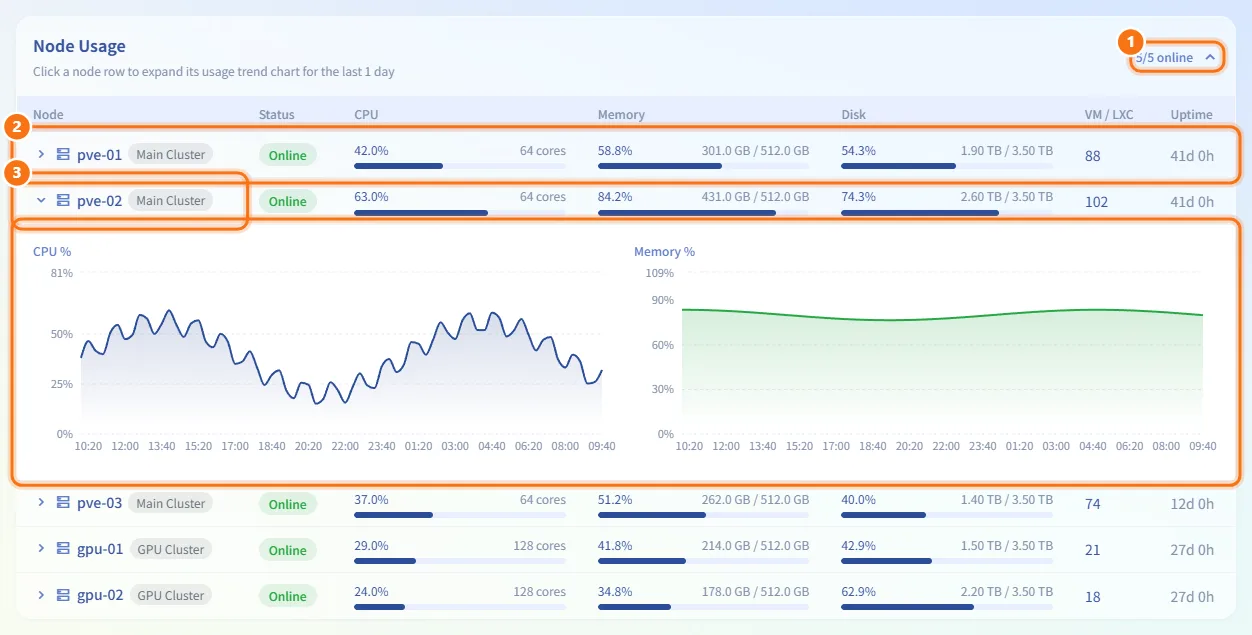
Task: Click the Main Cluster tag on pve-01
Action: coord(170,155)
